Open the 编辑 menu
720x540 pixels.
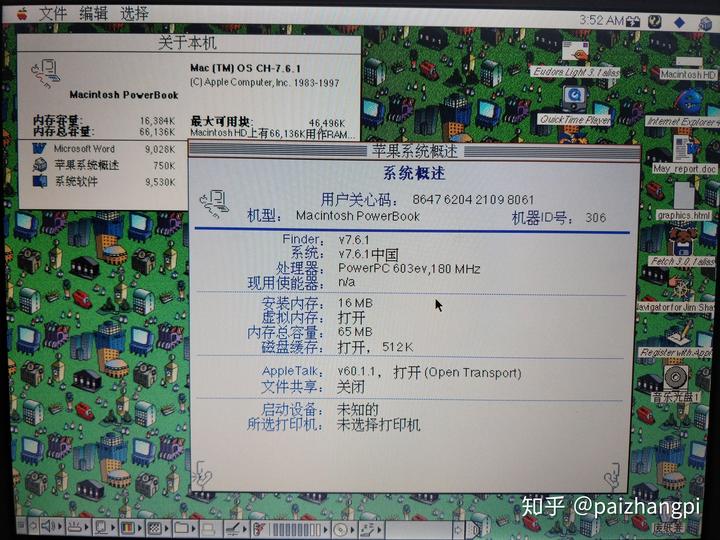click(x=93, y=14)
